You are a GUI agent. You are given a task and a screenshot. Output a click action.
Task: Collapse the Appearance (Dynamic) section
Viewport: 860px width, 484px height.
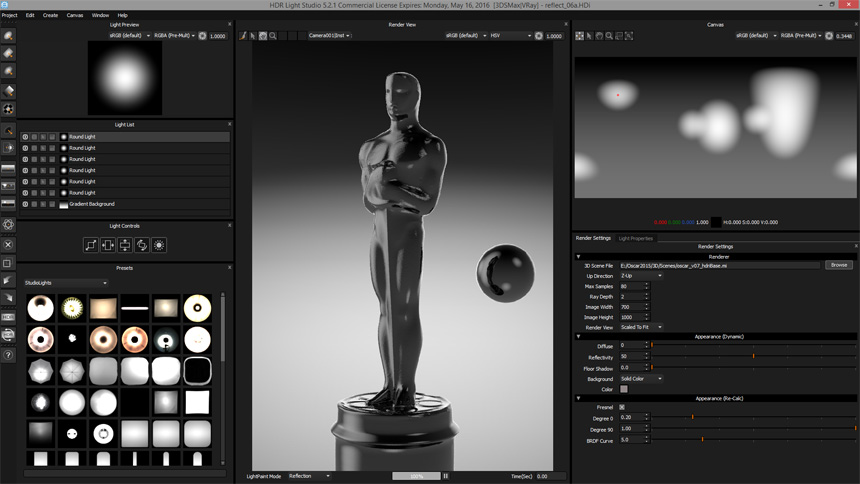tap(578, 336)
